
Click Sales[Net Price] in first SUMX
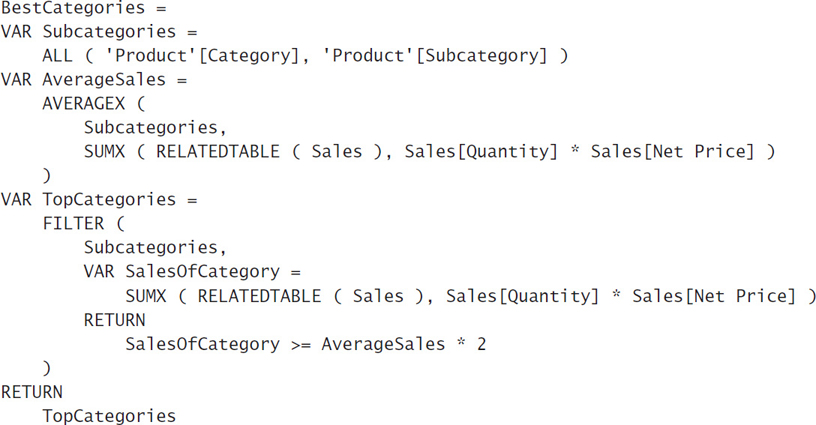(x=672, y=152)
